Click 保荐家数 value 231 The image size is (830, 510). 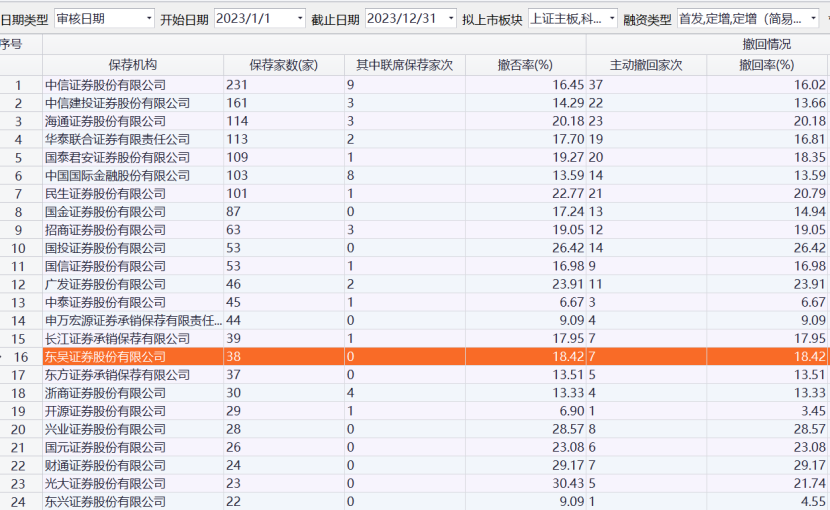click(237, 85)
